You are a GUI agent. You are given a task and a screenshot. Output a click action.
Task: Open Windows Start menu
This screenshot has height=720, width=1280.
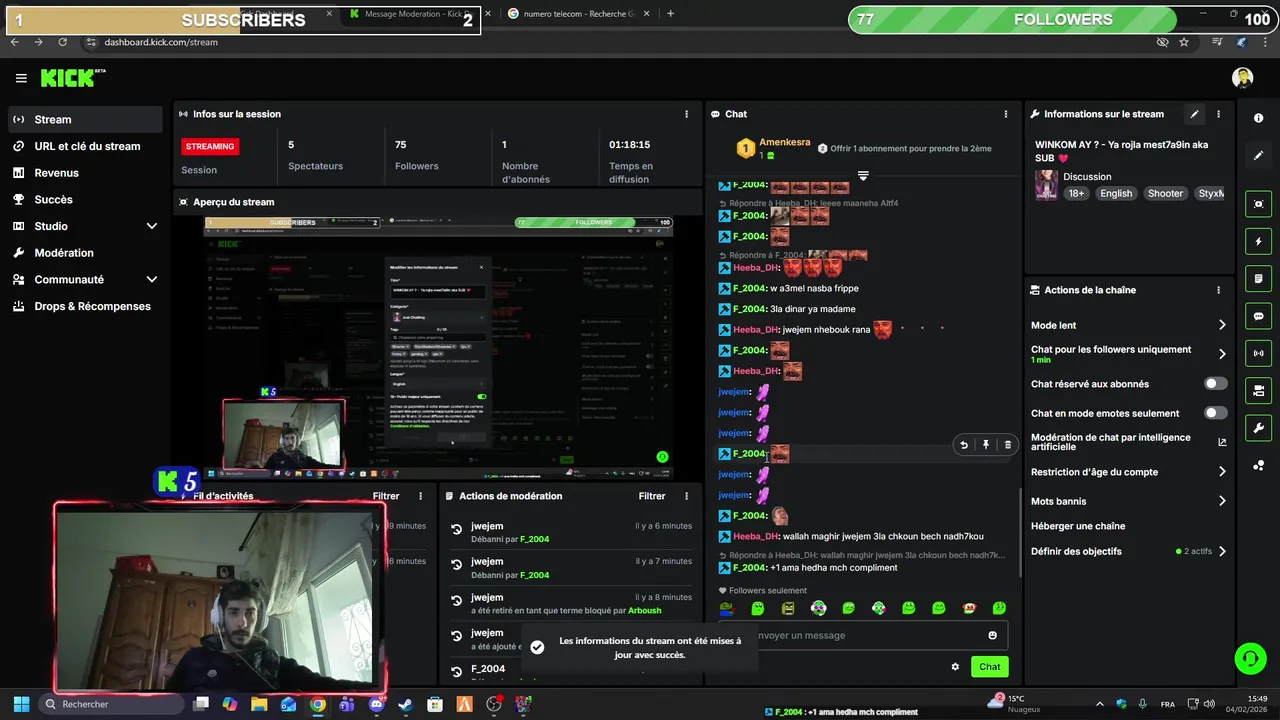[21, 704]
